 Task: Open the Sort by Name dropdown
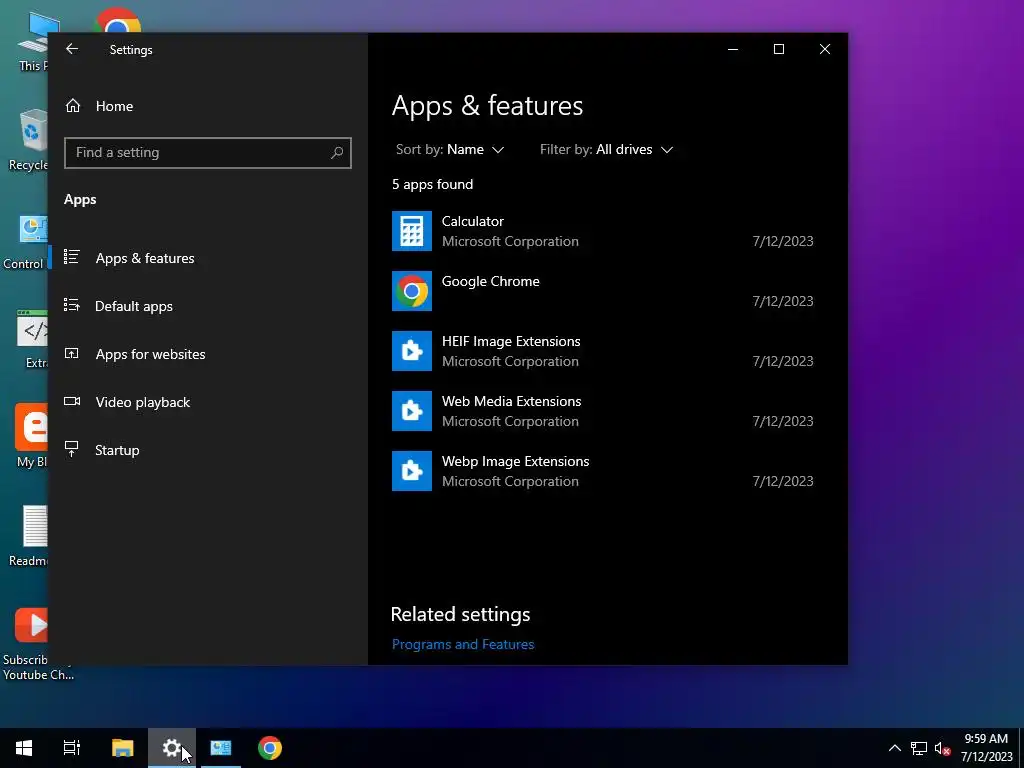pyautogui.click(x=450, y=150)
